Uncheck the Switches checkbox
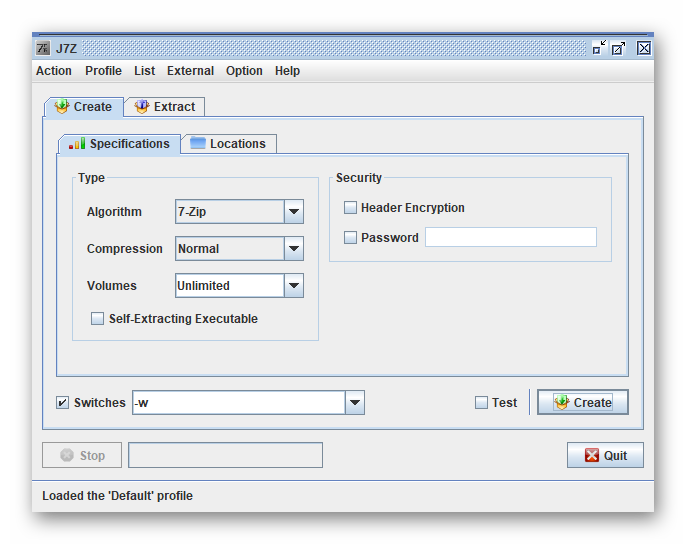This screenshot has width=686, height=544. click(x=62, y=403)
